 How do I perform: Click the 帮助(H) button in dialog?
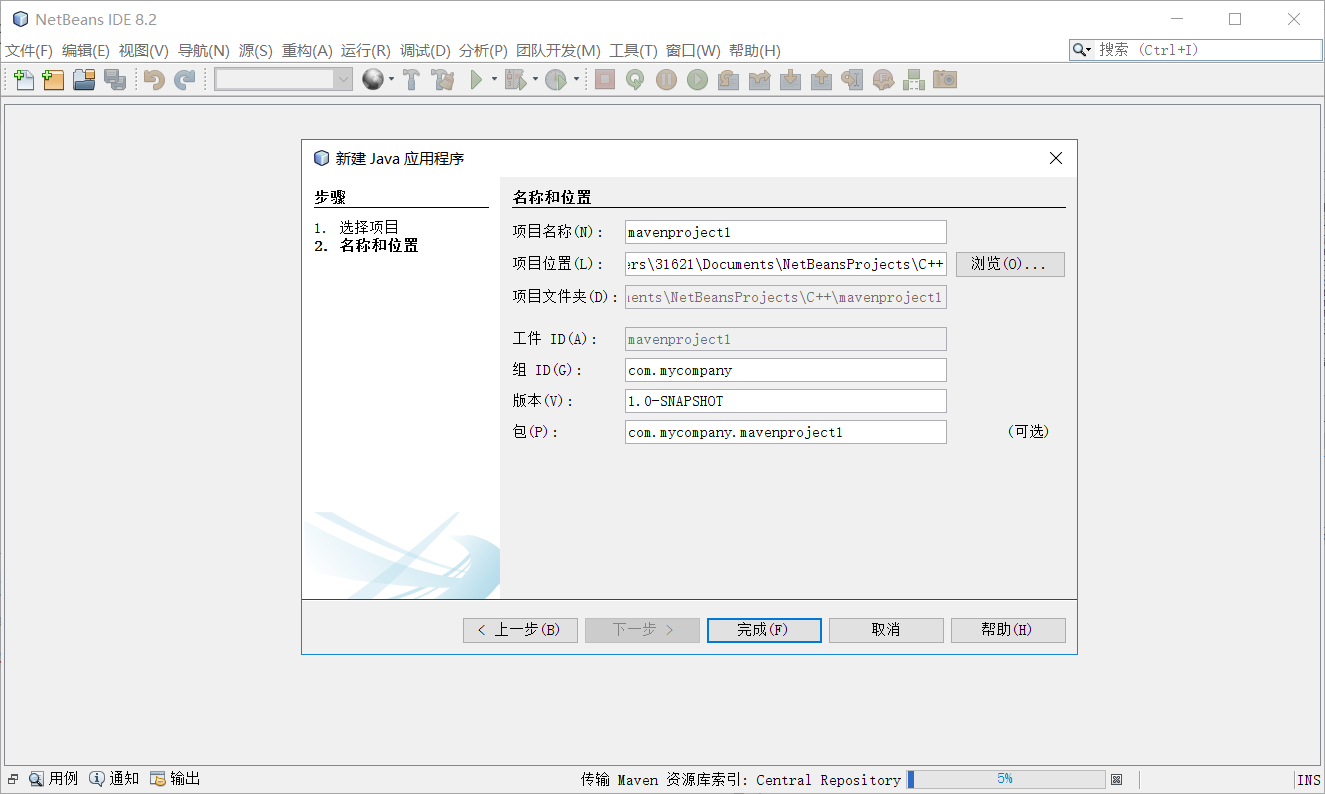tap(1008, 630)
